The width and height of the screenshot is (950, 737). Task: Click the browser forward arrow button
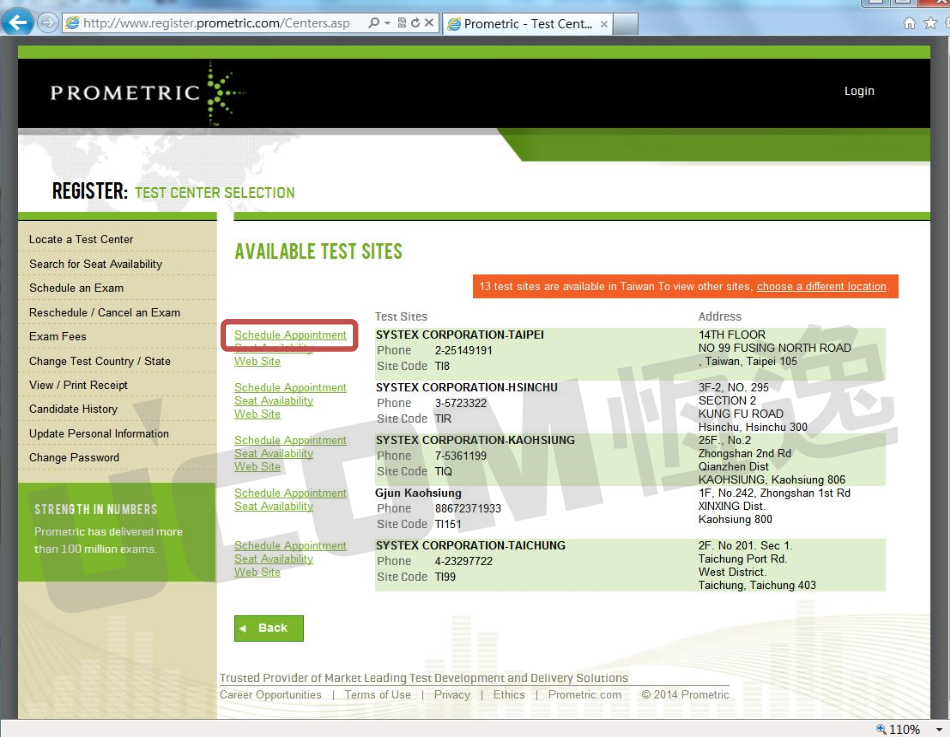(47, 24)
